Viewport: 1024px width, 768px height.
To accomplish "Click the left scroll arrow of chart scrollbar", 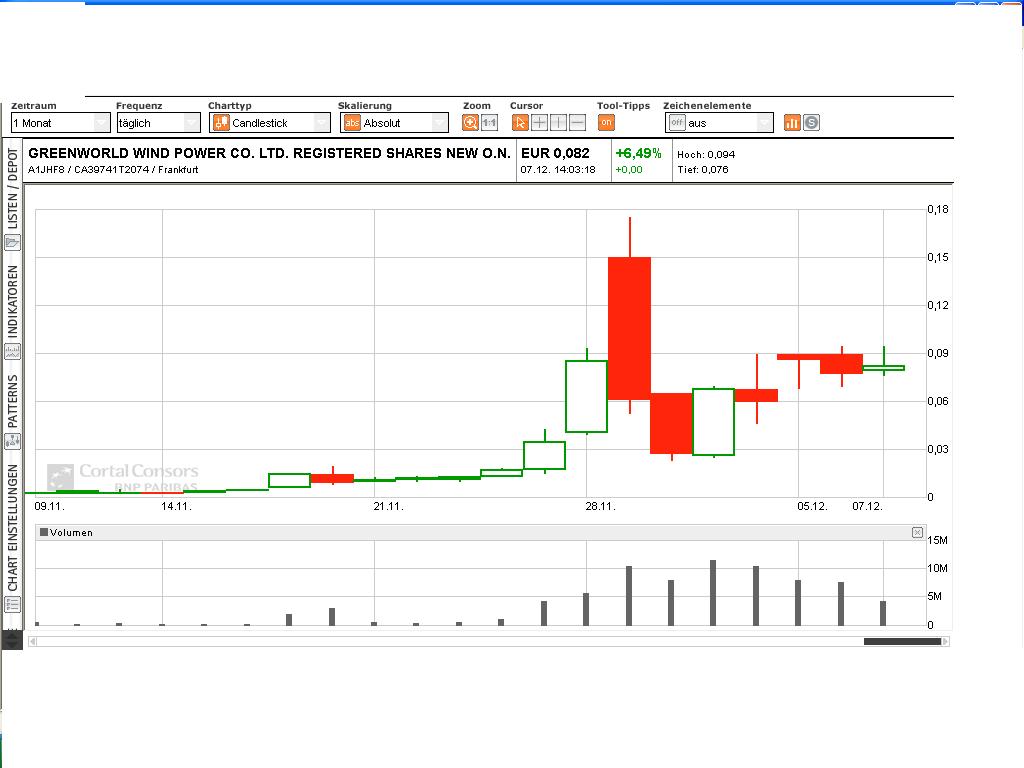I will (x=33, y=642).
